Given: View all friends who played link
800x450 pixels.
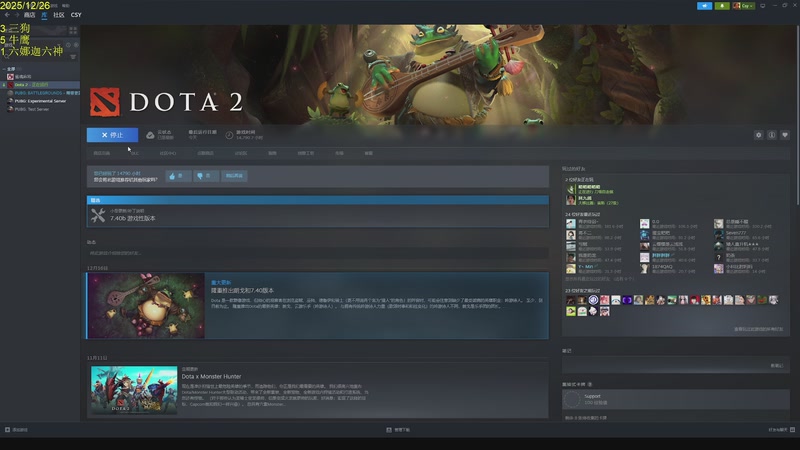Looking at the screenshot, I should click(x=758, y=329).
